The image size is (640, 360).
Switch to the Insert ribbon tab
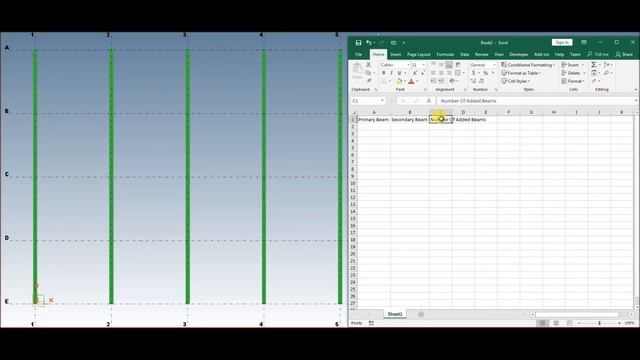396,54
